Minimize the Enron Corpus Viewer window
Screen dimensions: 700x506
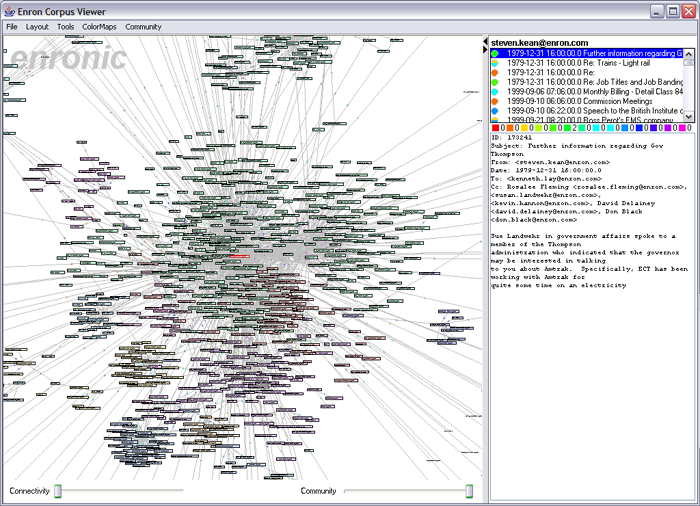pos(656,12)
